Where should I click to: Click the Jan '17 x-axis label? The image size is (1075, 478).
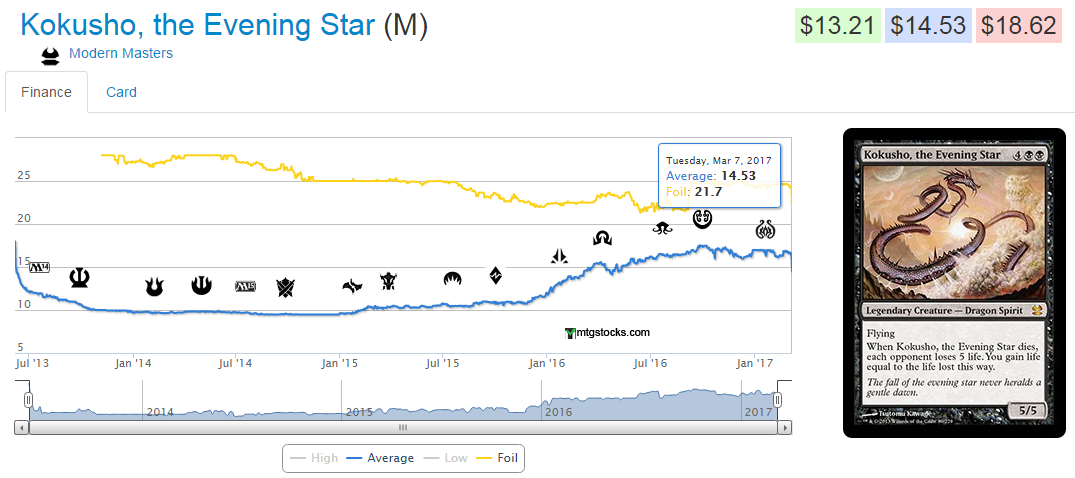[x=754, y=362]
